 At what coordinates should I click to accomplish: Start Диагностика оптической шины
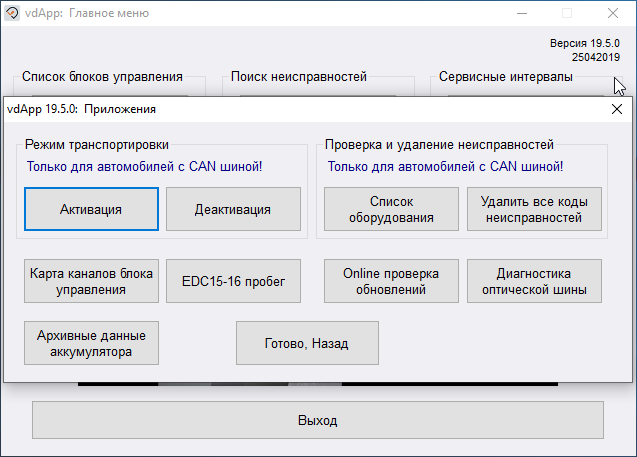[534, 282]
